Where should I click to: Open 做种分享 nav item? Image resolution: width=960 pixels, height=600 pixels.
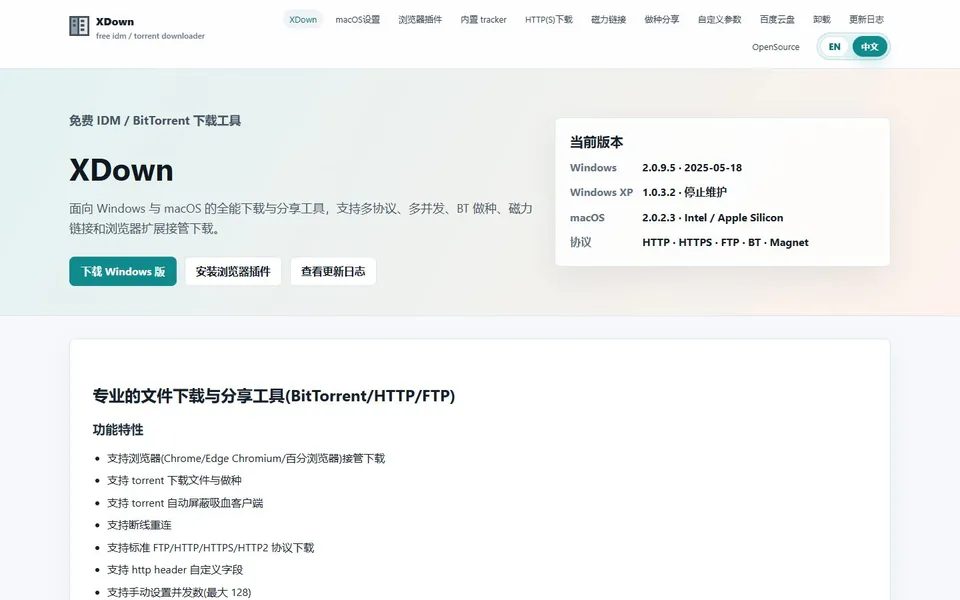coord(662,20)
